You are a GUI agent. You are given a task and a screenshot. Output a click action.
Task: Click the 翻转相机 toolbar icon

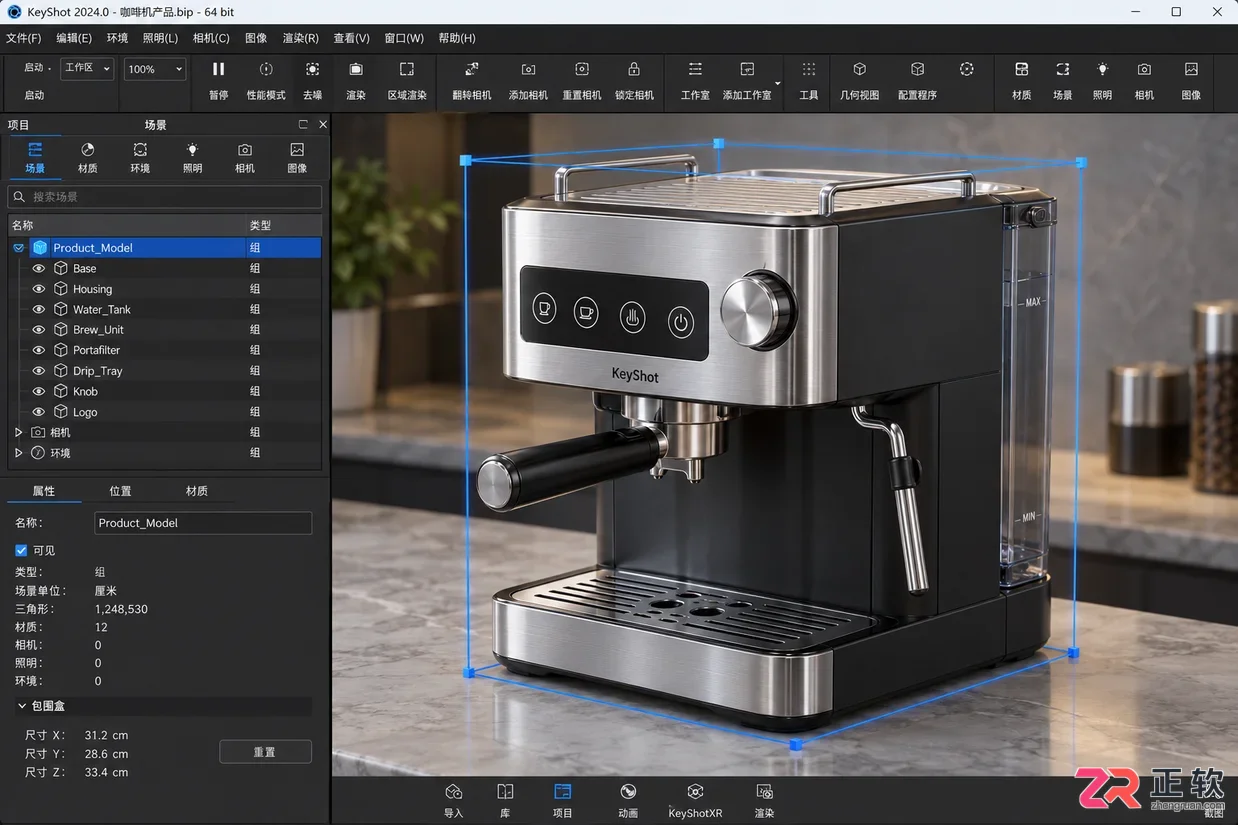(472, 70)
